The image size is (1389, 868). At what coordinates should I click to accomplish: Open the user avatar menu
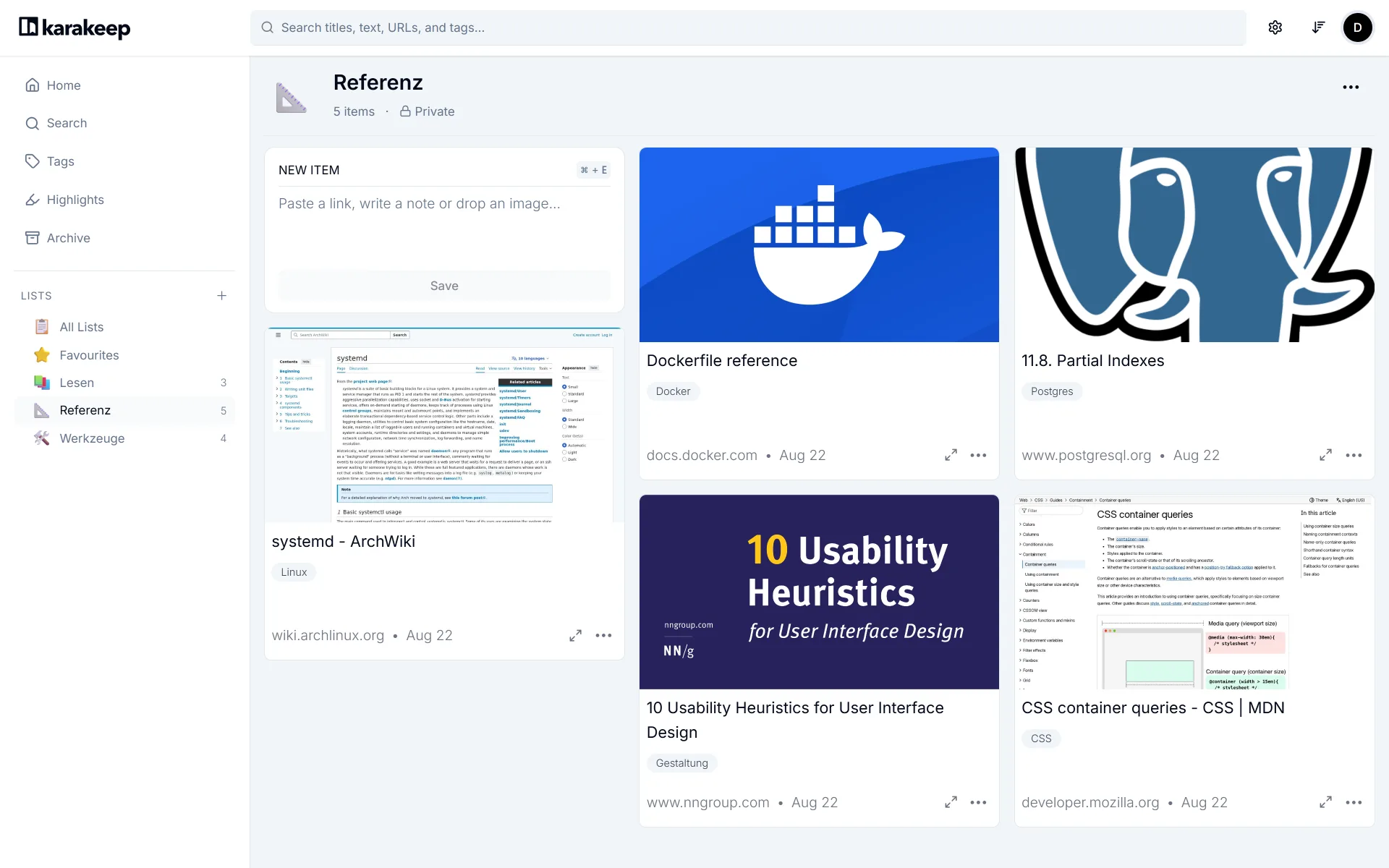click(x=1357, y=27)
